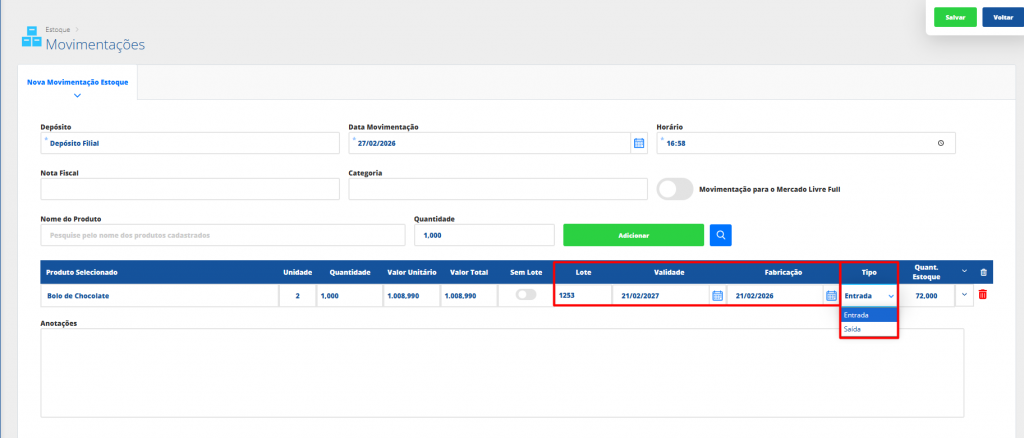Expand the table header chevron

tap(964, 271)
